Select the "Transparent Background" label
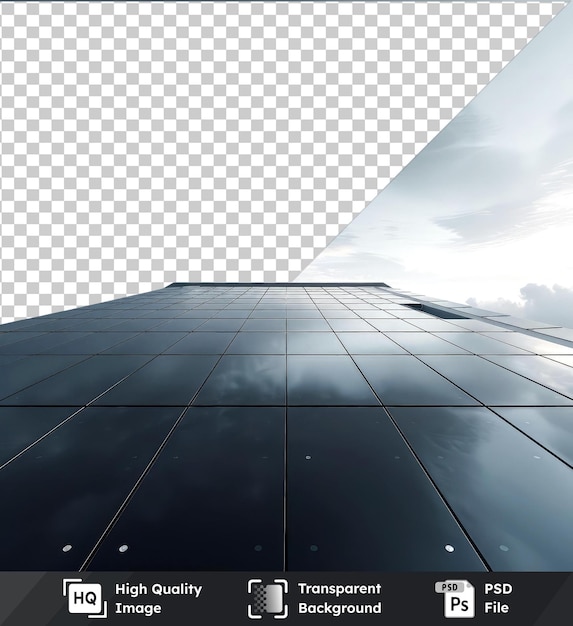This screenshot has height=626, width=573. (339, 598)
